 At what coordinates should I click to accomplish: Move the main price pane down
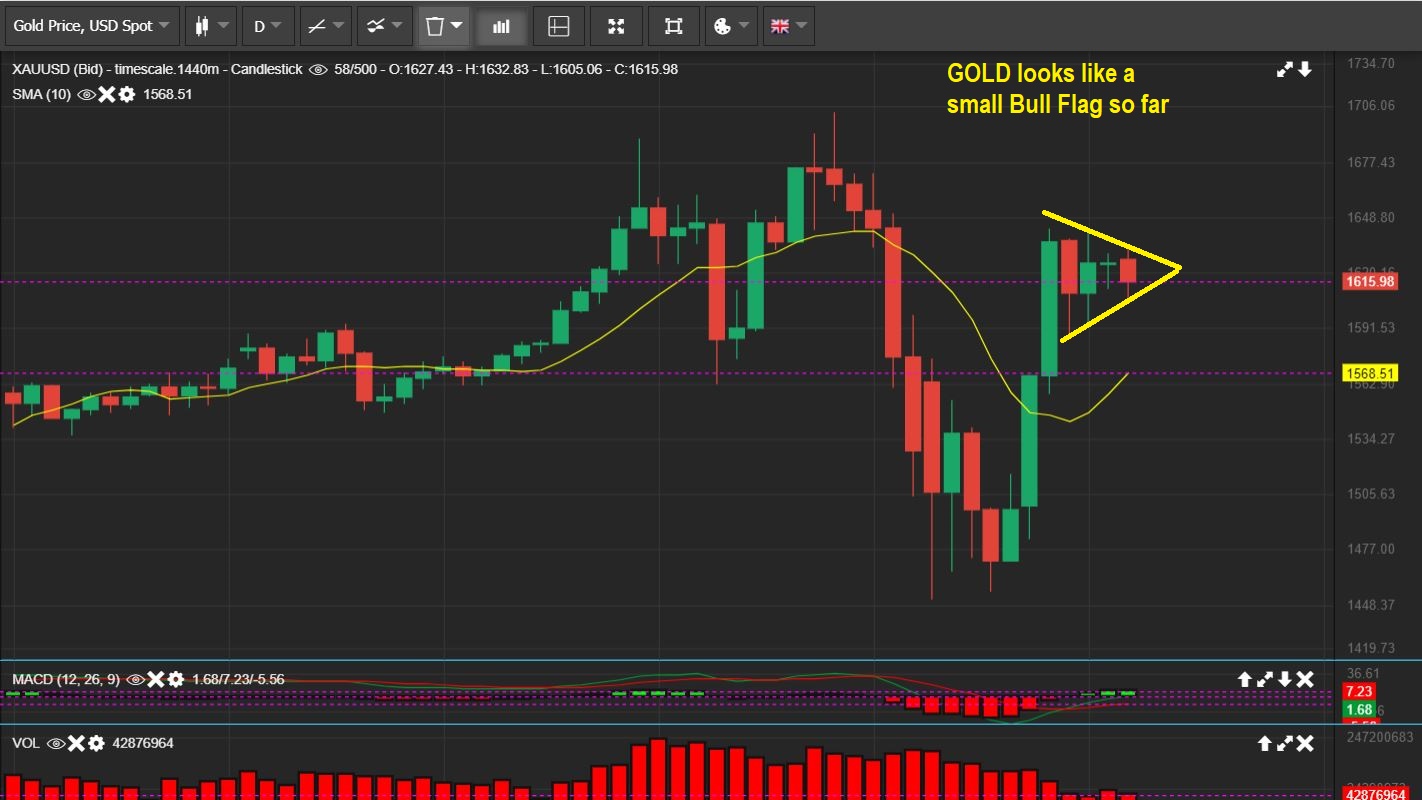(1305, 69)
